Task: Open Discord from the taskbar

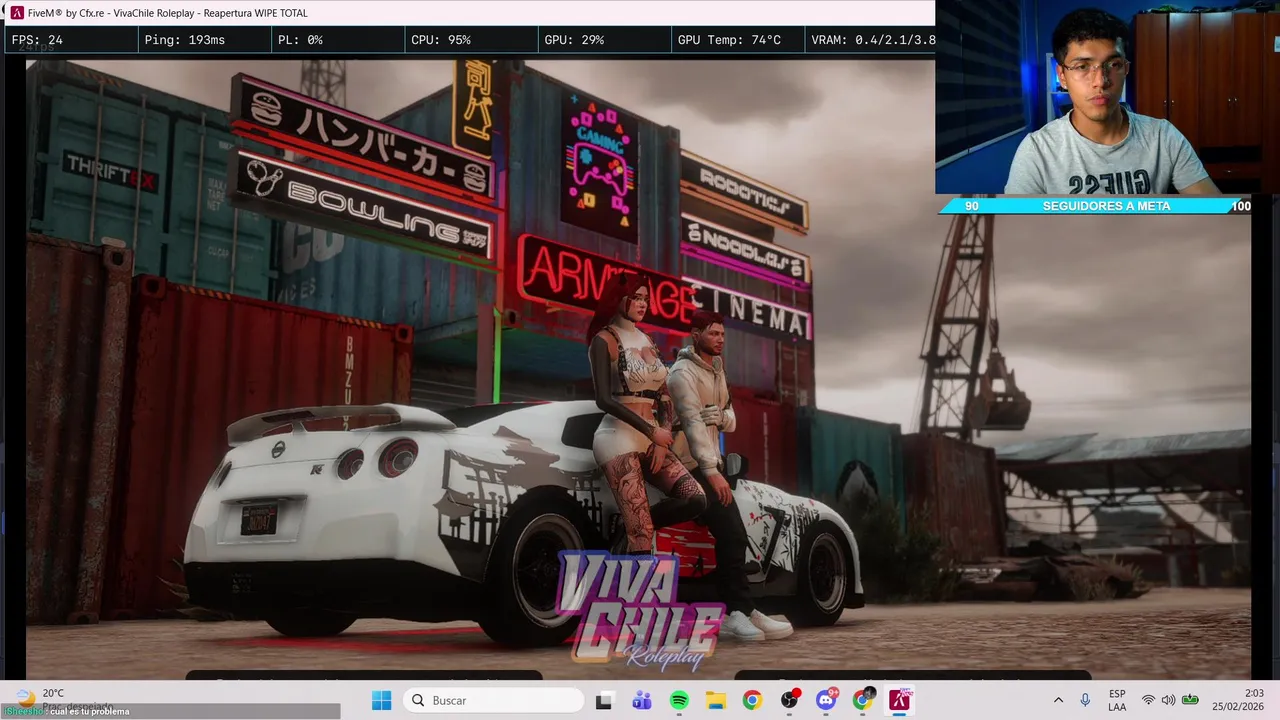Action: [826, 701]
